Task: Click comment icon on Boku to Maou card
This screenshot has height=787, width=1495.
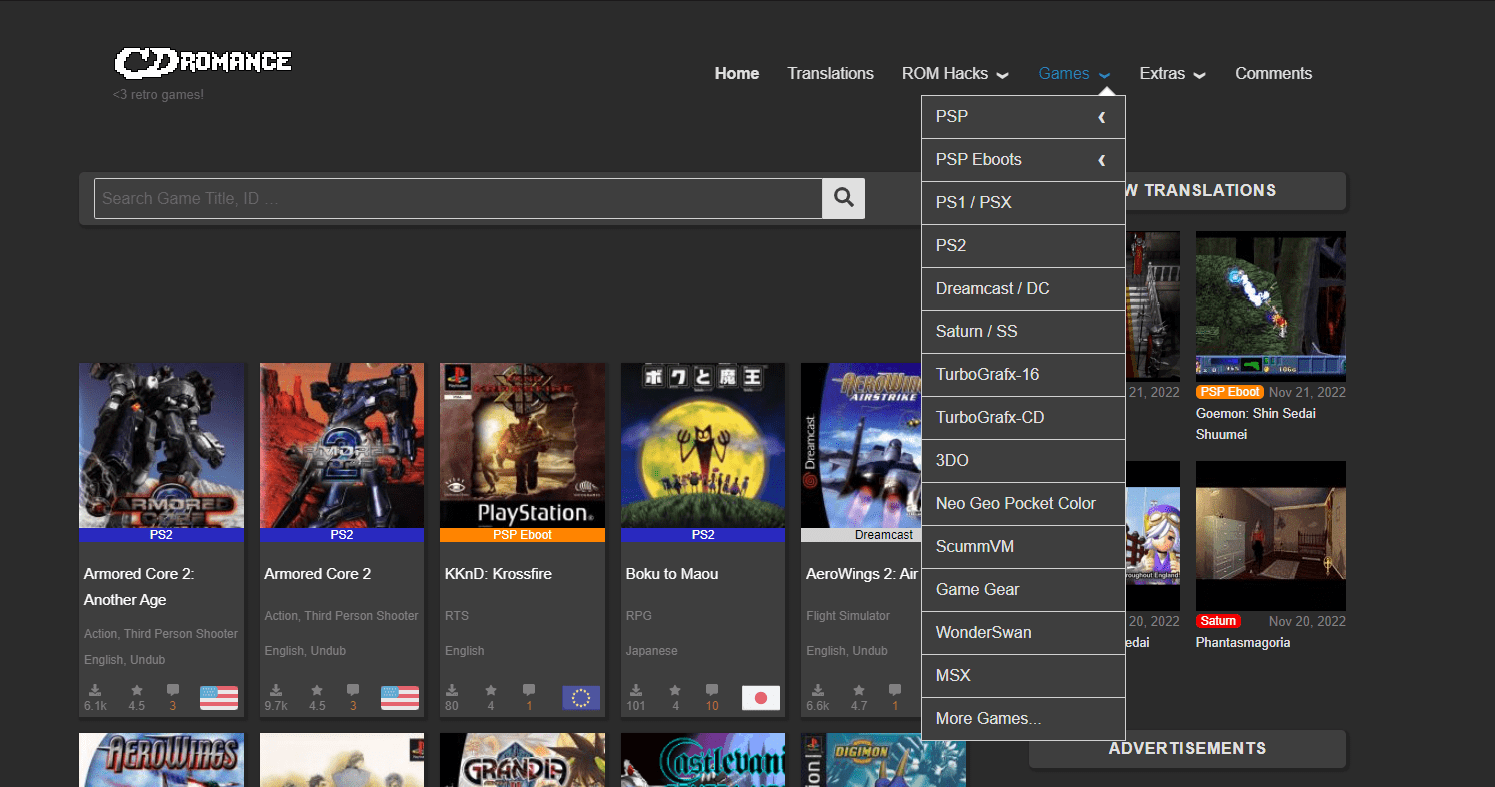Action: (712, 690)
